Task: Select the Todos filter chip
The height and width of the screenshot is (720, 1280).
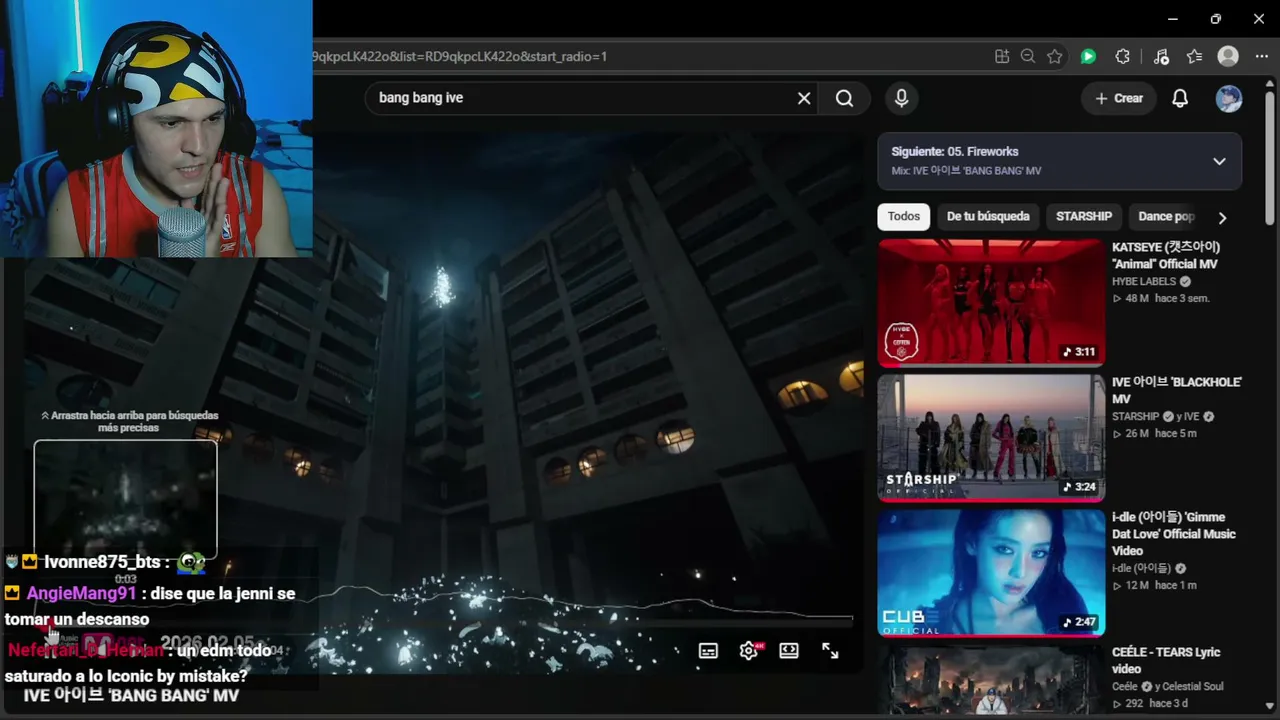Action: pyautogui.click(x=903, y=216)
